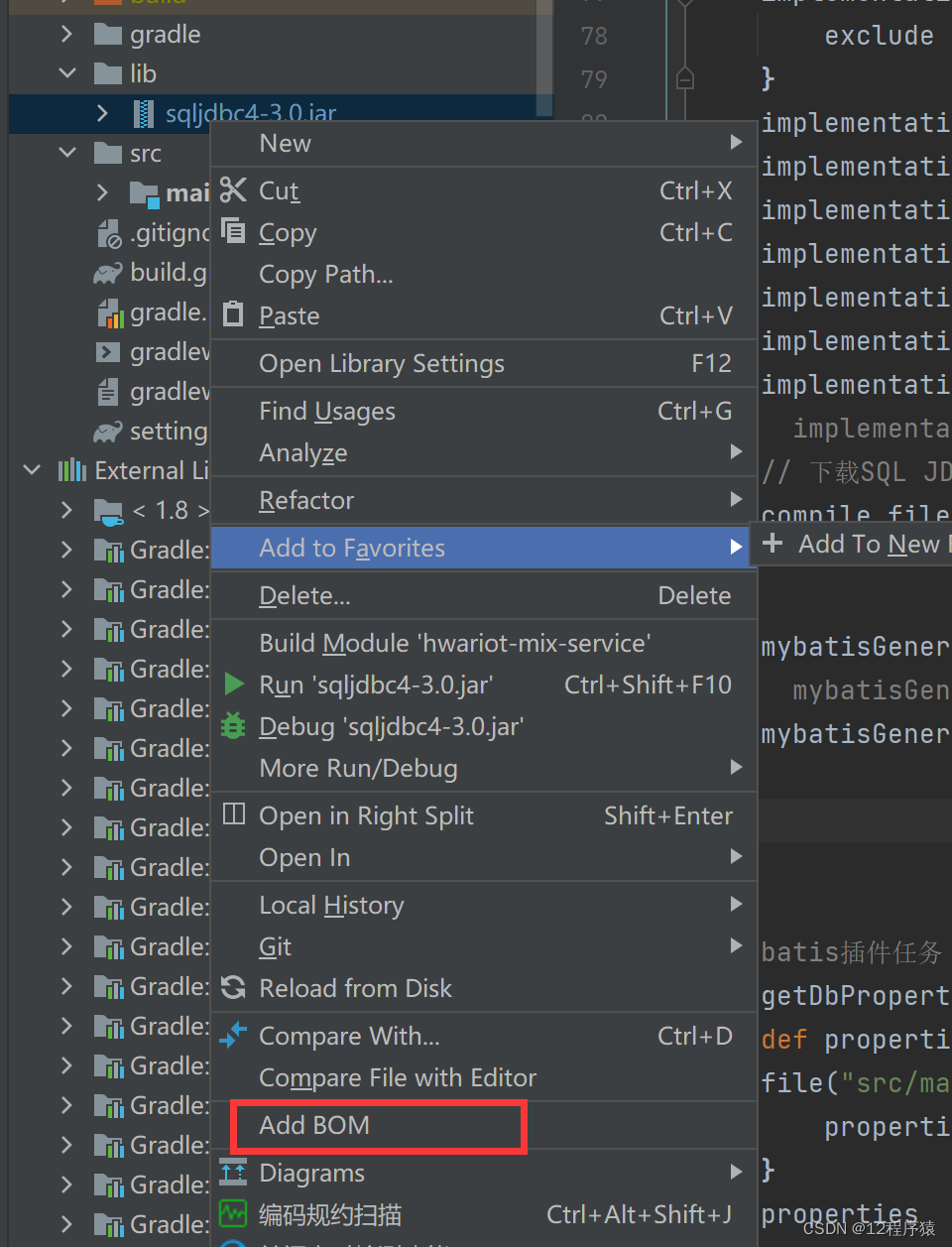This screenshot has height=1247, width=952.
Task: Click the Debug bug icon
Action: [235, 726]
